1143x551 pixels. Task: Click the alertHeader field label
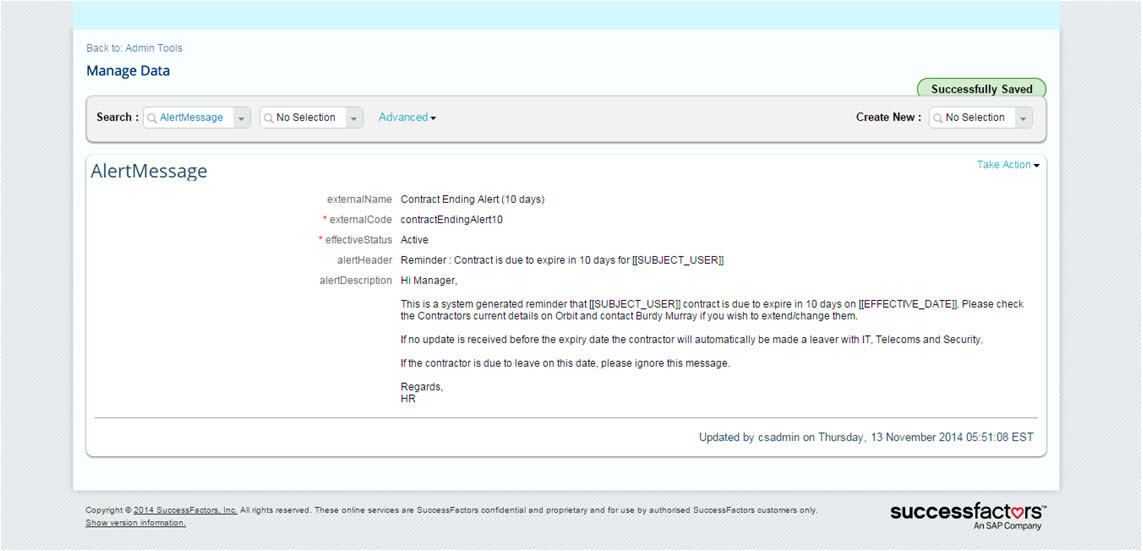(x=365, y=260)
